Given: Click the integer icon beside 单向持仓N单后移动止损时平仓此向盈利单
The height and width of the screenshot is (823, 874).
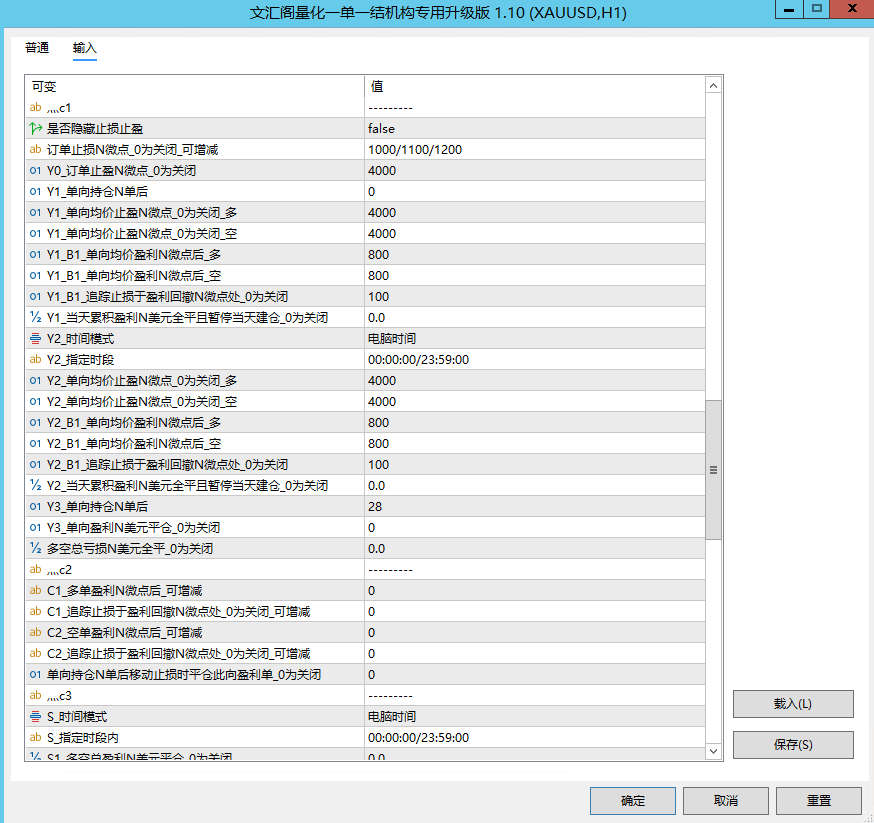Looking at the screenshot, I should (36, 674).
